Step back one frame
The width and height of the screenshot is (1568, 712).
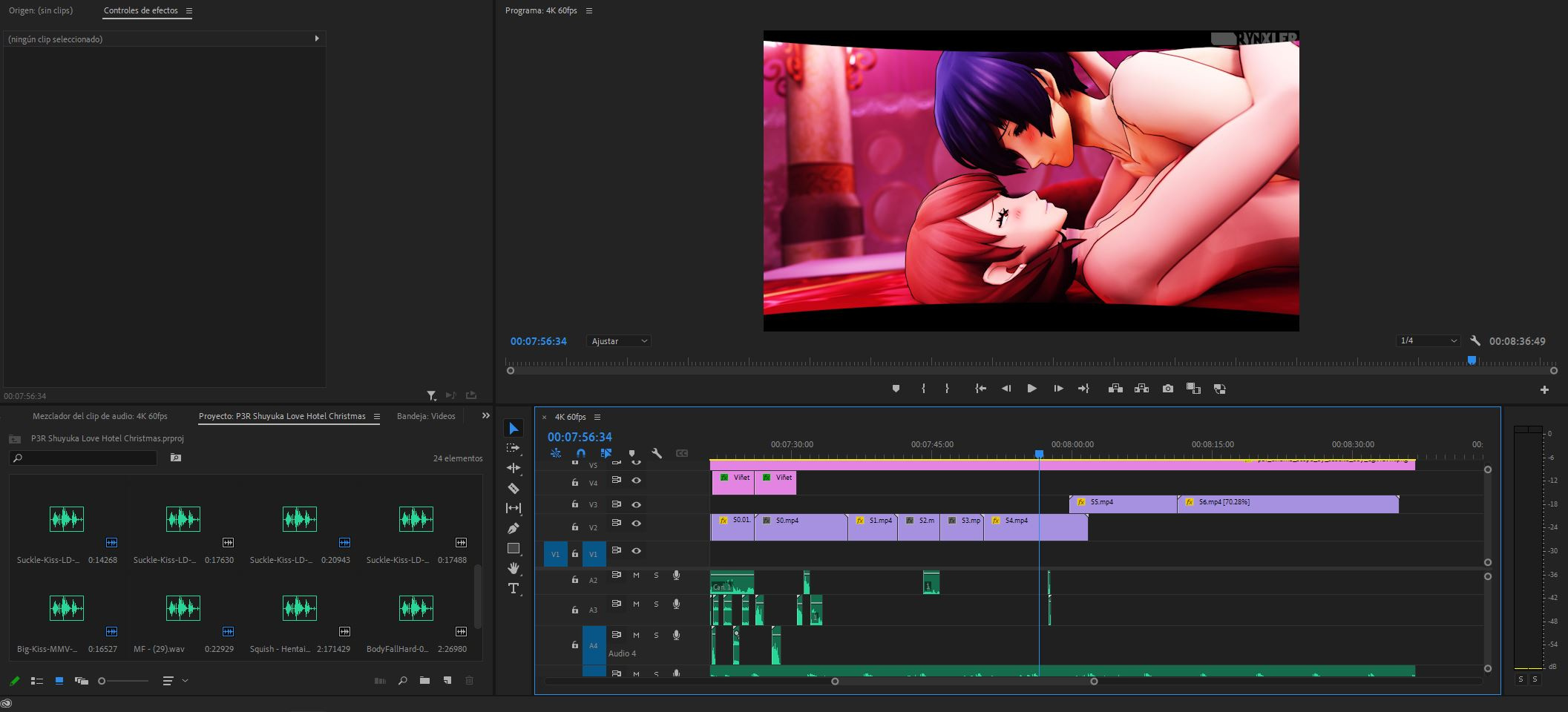pos(1006,389)
